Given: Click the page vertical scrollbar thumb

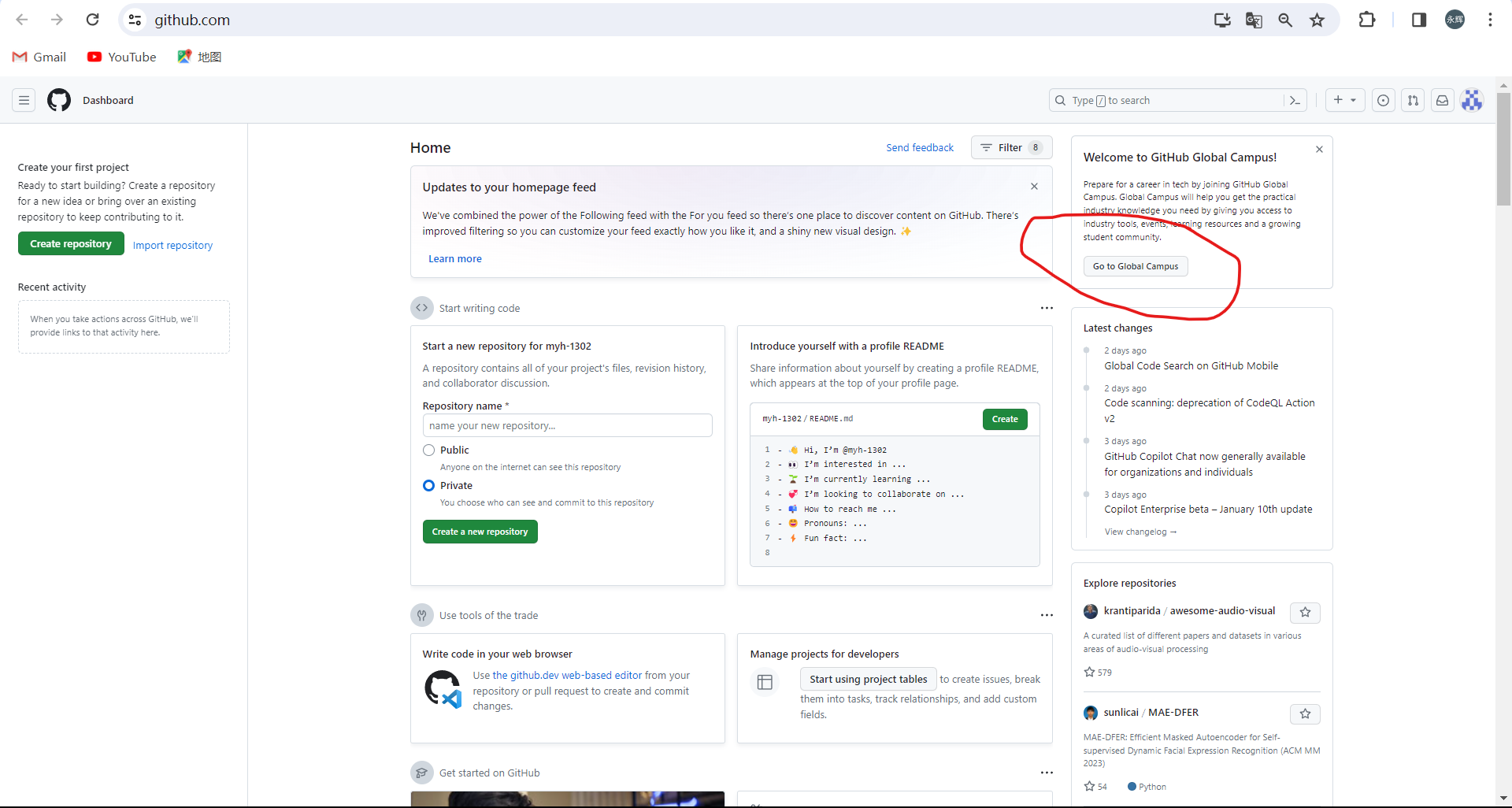Looking at the screenshot, I should 1503,150.
